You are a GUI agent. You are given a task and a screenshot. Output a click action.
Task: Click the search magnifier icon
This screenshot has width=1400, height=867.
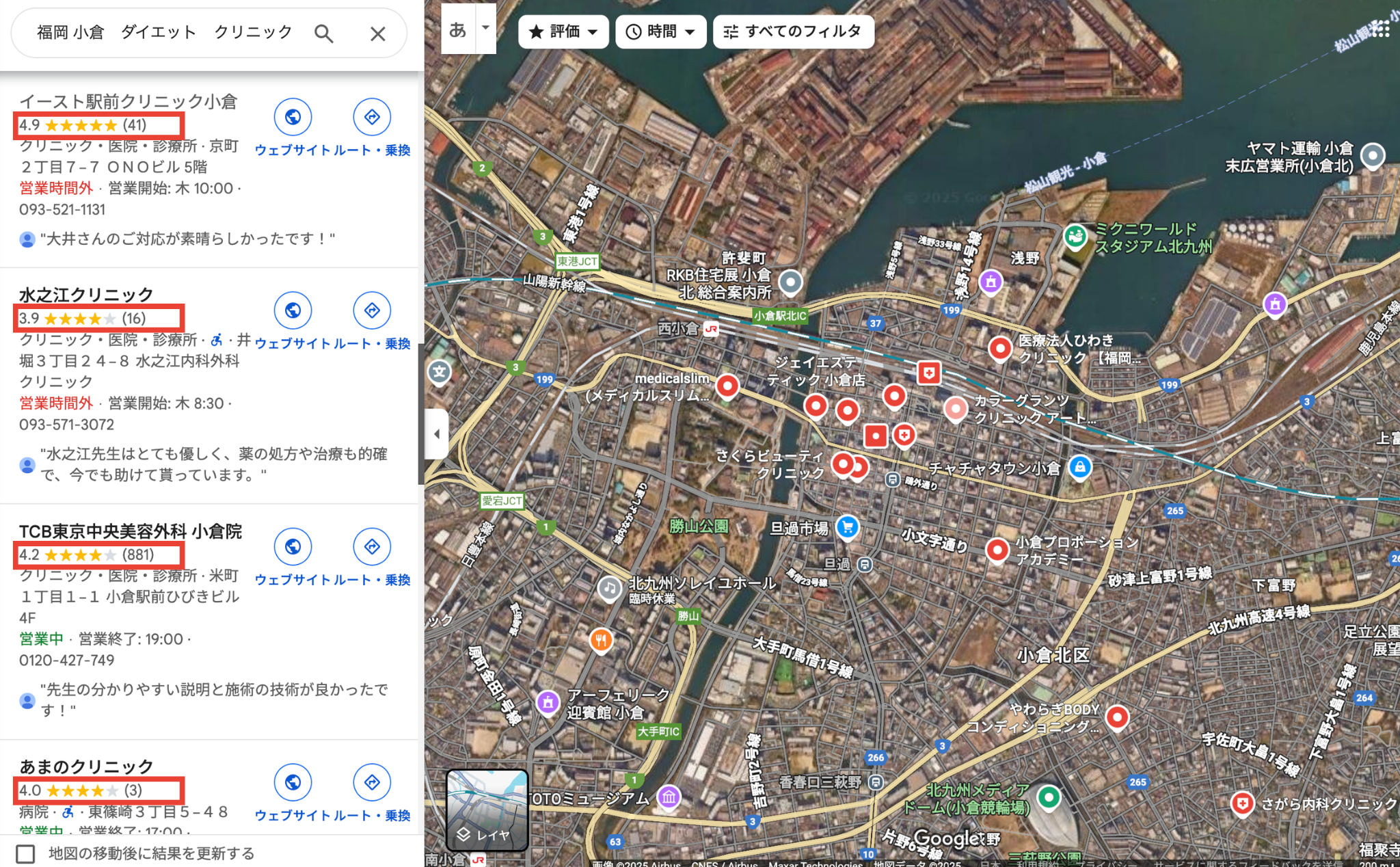pyautogui.click(x=323, y=33)
